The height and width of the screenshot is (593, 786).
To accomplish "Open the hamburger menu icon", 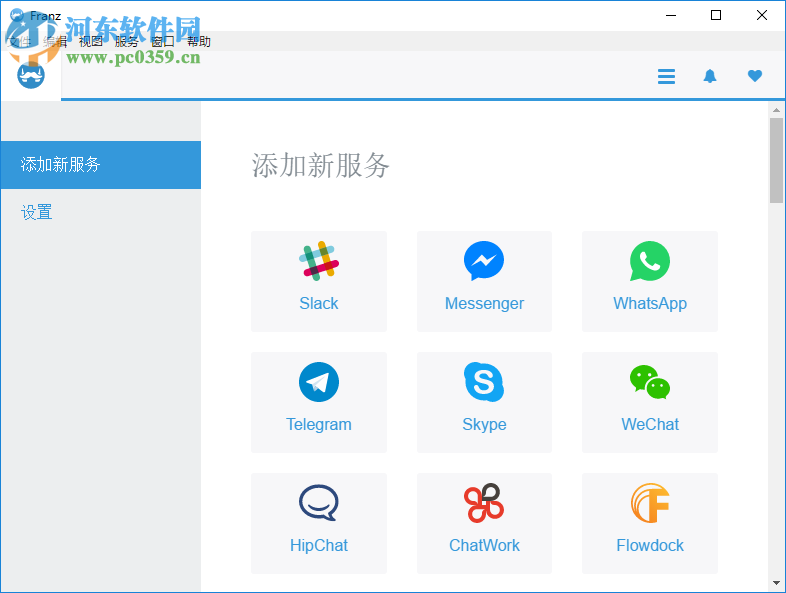I will [666, 76].
